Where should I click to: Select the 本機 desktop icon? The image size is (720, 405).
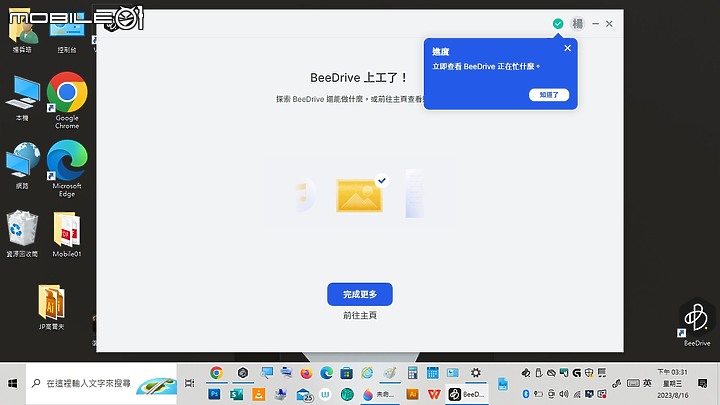pos(22,98)
